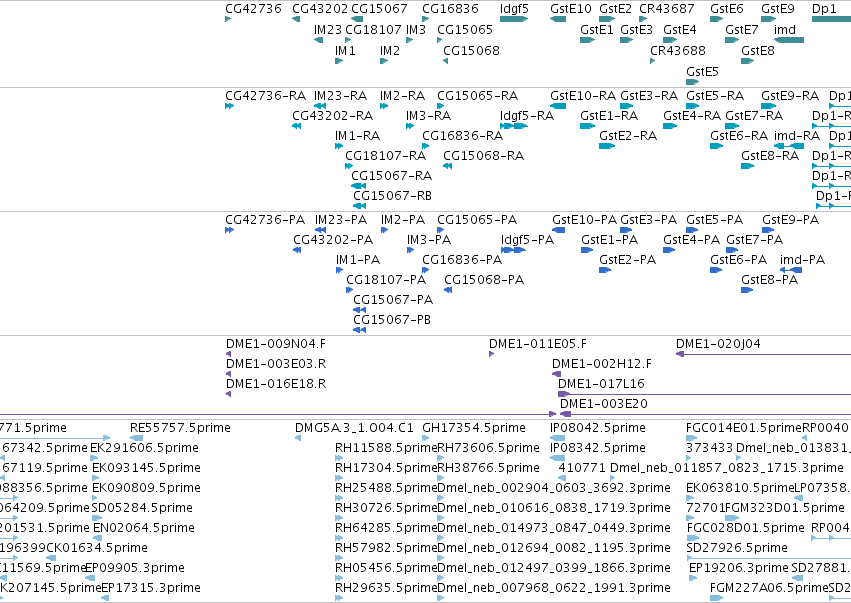This screenshot has width=851, height=603.
Task: Select the Idgf5-PA protein feature
Action: [x=513, y=250]
